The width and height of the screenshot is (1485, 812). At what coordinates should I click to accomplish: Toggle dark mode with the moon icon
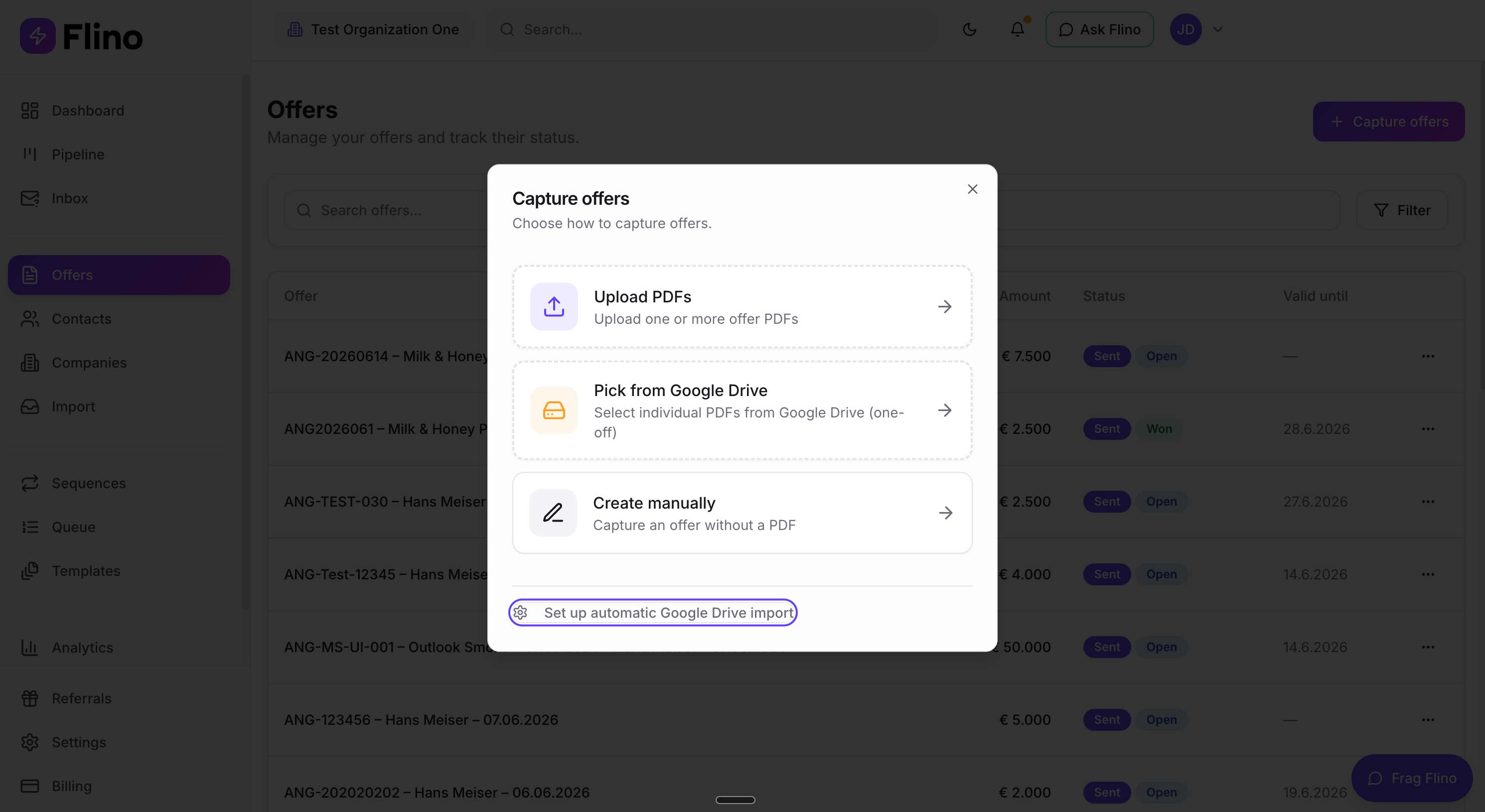970,29
